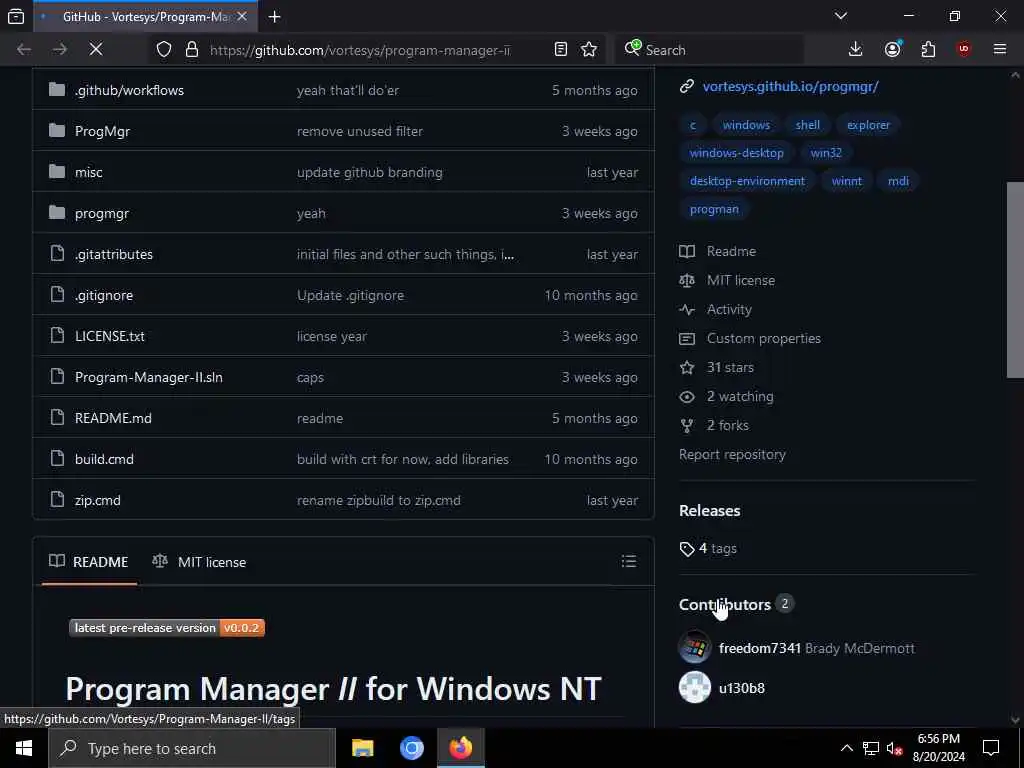The height and width of the screenshot is (768, 1024).
Task: Click Report repository
Action: 732,455
